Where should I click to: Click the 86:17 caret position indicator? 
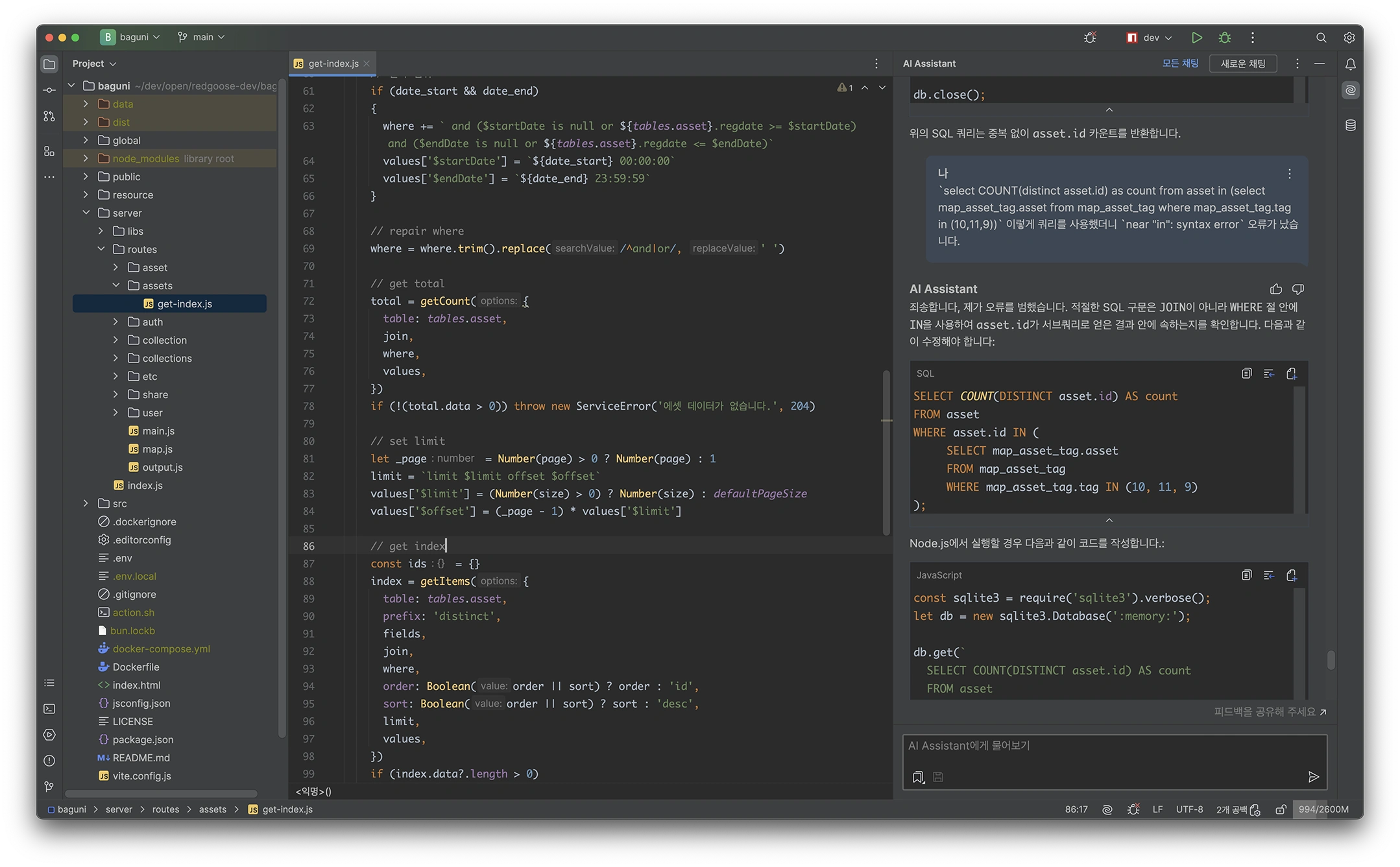click(1076, 809)
